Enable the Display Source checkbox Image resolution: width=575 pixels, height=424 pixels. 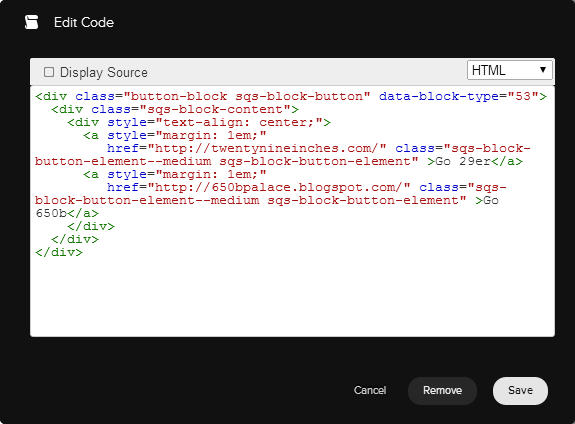coord(49,72)
